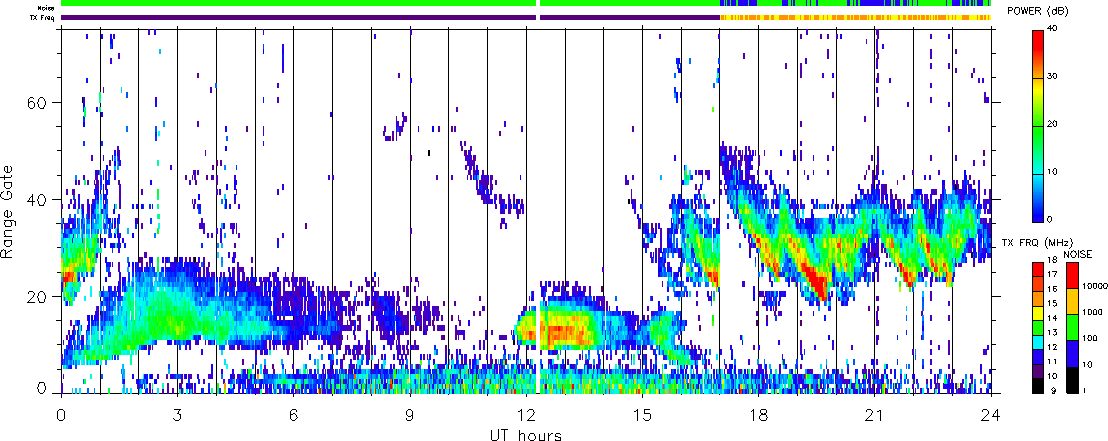This screenshot has height=441, width=1108.
Task: Click the orange-yellow TX Freq bar section after 17 UT
Action: [x=855, y=18]
